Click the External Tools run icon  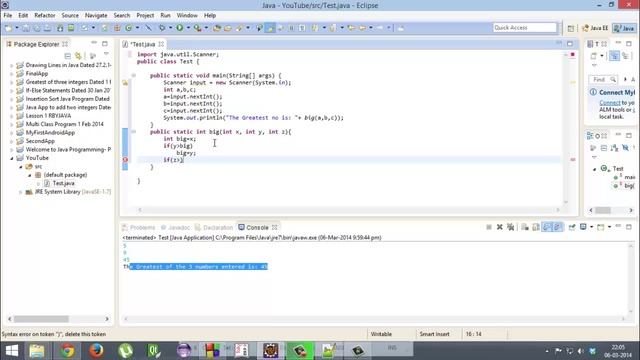(x=198, y=28)
